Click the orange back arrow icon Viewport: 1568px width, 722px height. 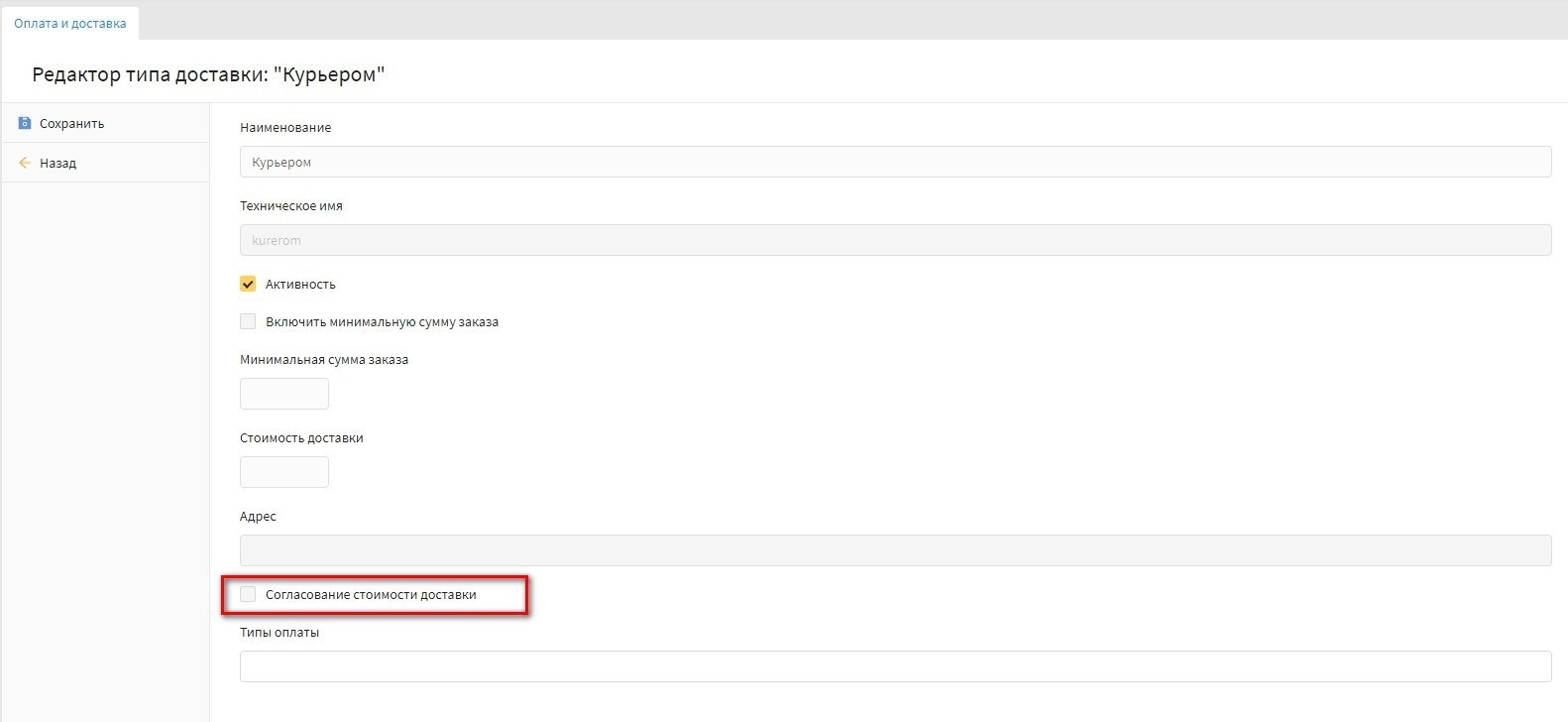point(25,163)
